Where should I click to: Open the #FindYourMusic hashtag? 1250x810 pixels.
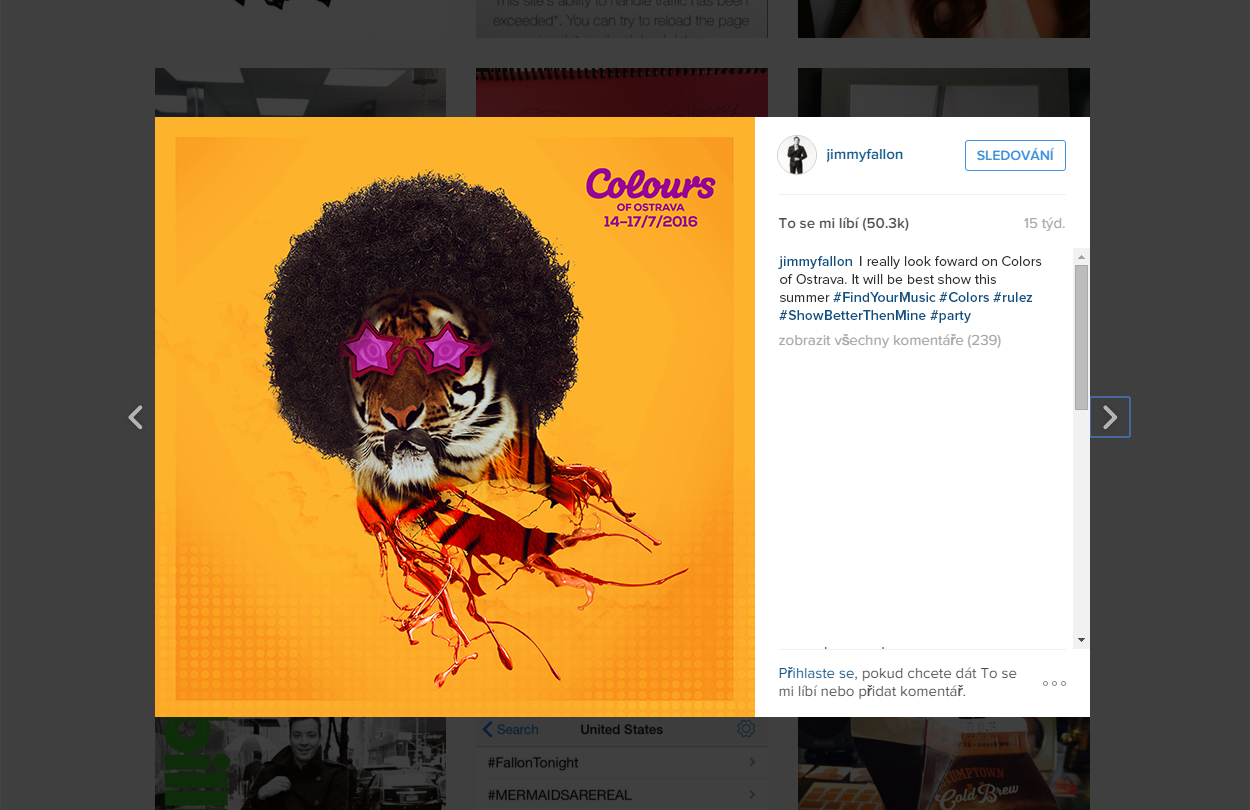884,297
